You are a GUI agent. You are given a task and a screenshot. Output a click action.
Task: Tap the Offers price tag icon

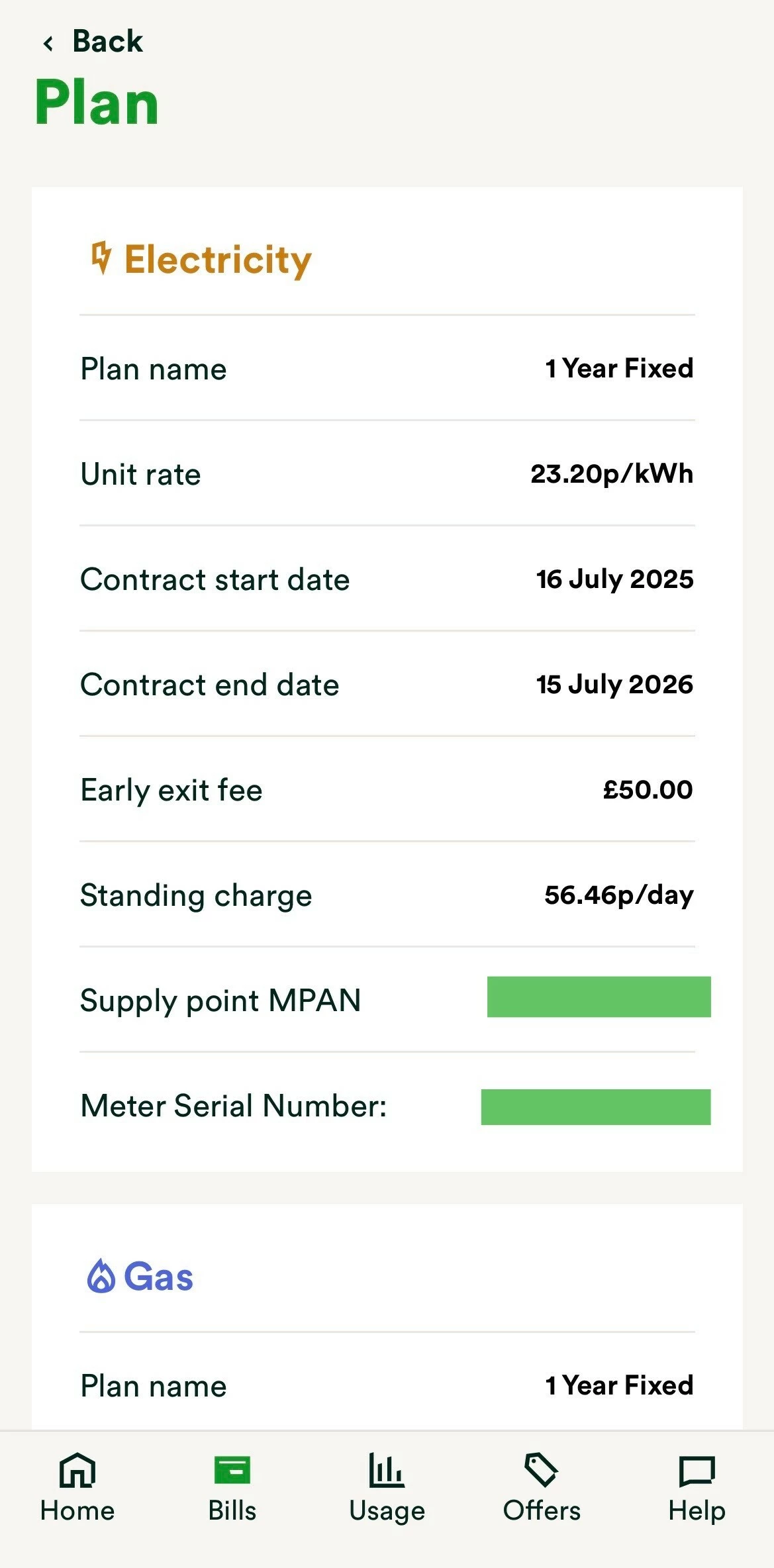click(541, 1471)
